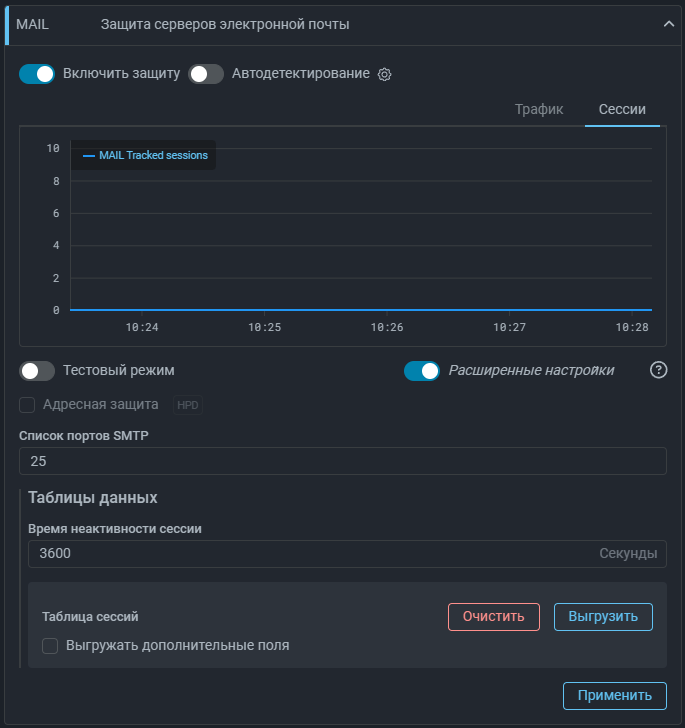
Task: Click the help question mark icon
Action: click(x=658, y=370)
